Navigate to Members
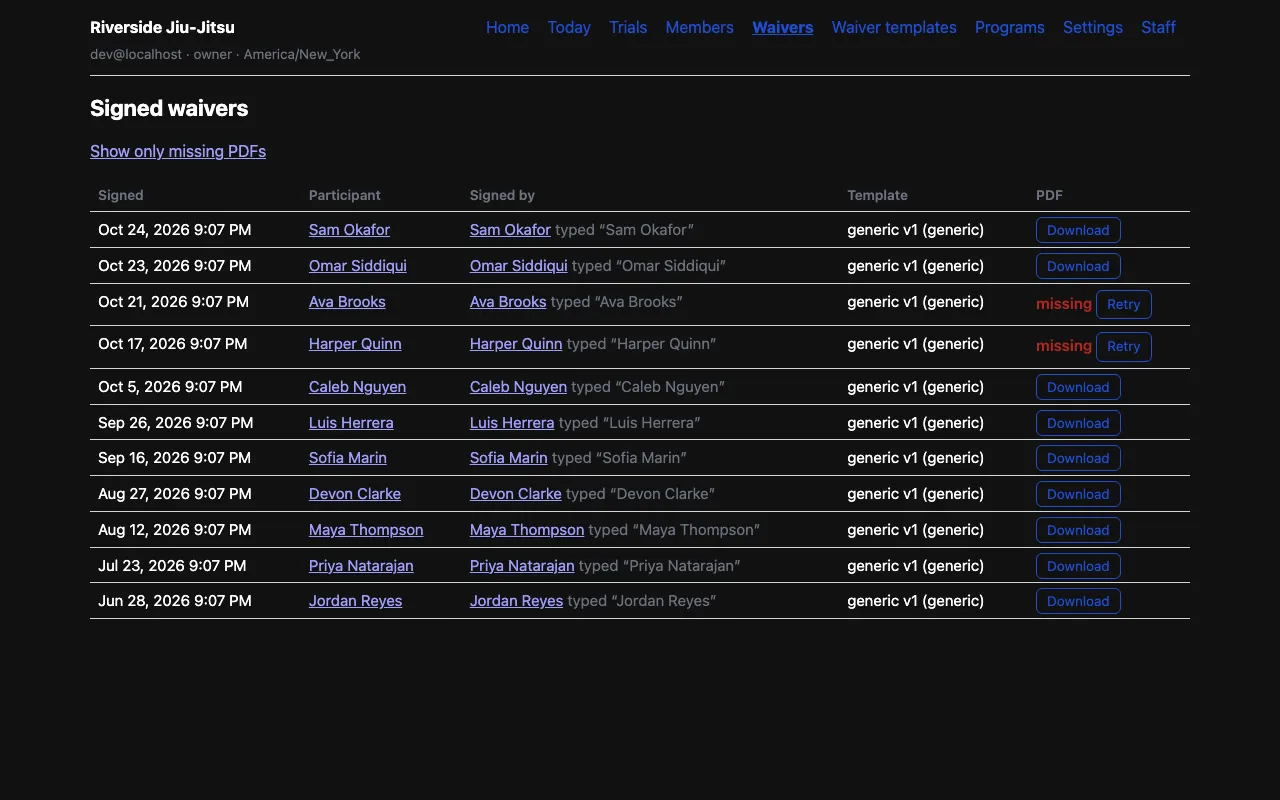The image size is (1280, 800). [699, 28]
